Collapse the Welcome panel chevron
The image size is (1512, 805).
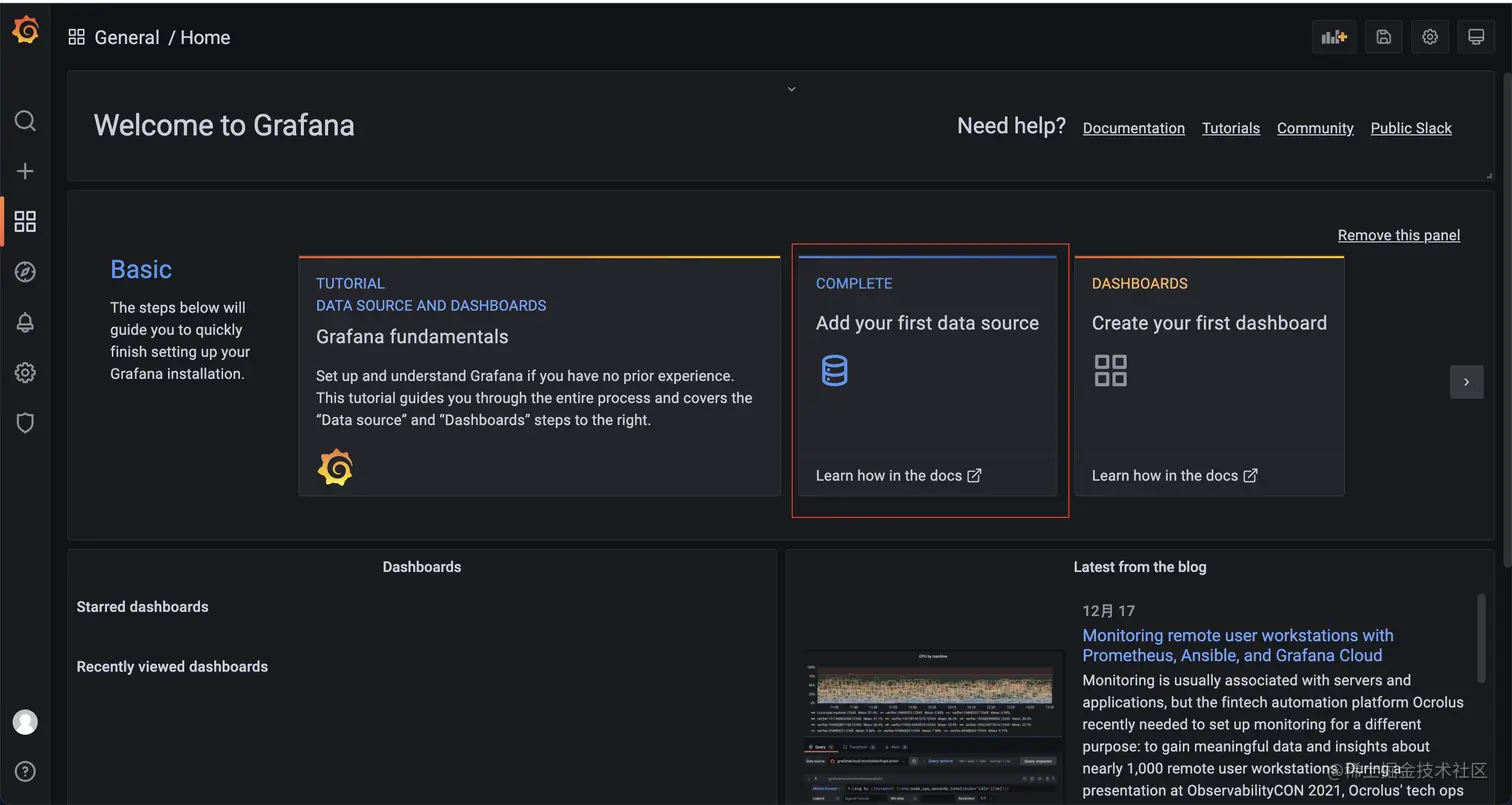click(x=791, y=89)
